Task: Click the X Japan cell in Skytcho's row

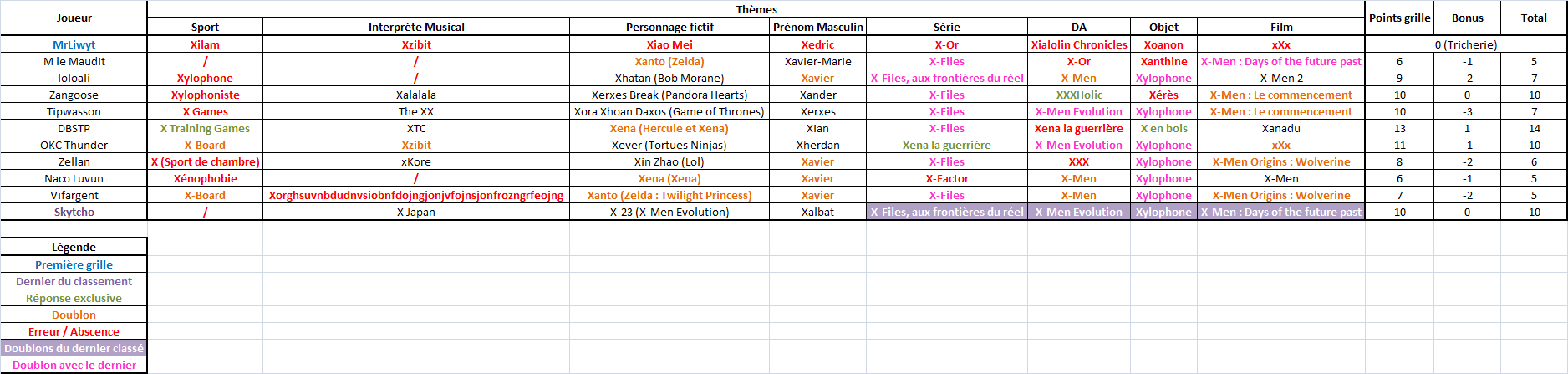Action: click(416, 212)
